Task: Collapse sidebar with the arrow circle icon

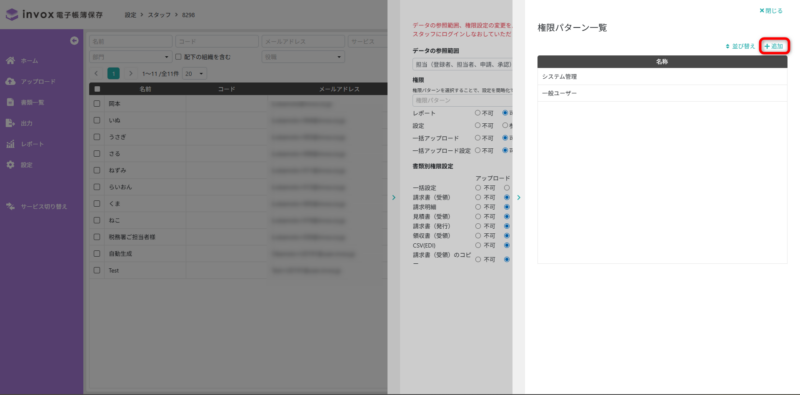Action: (x=74, y=41)
